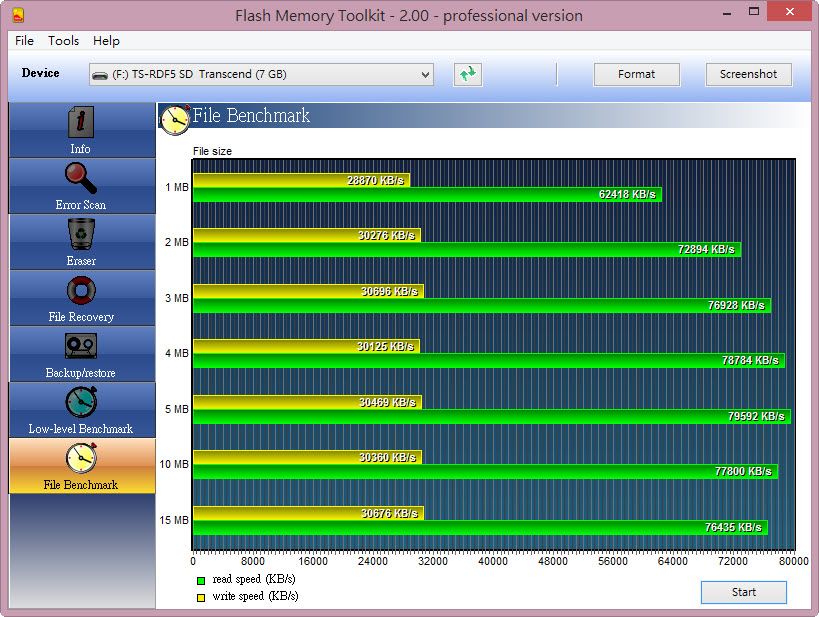The height and width of the screenshot is (617, 819).
Task: Open the Tools menu
Action: (63, 41)
